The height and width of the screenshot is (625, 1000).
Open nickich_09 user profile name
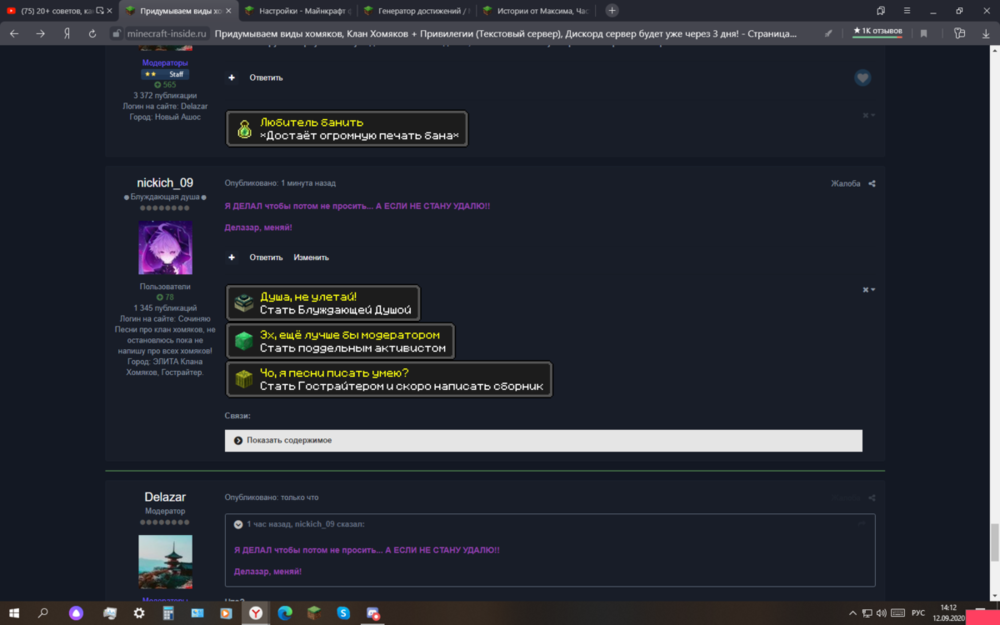pyautogui.click(x=165, y=182)
